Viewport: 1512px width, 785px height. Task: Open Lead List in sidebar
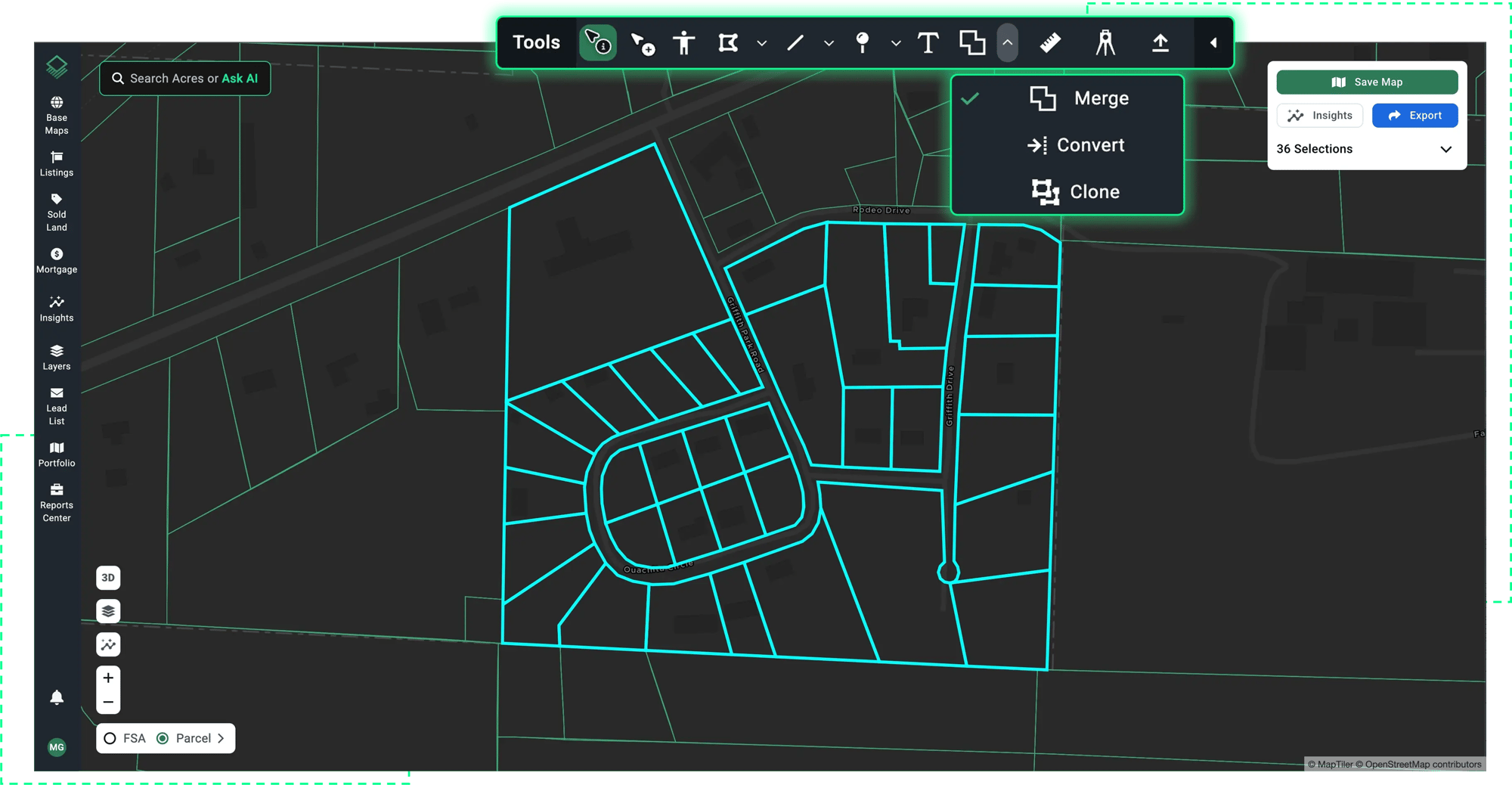click(x=57, y=406)
